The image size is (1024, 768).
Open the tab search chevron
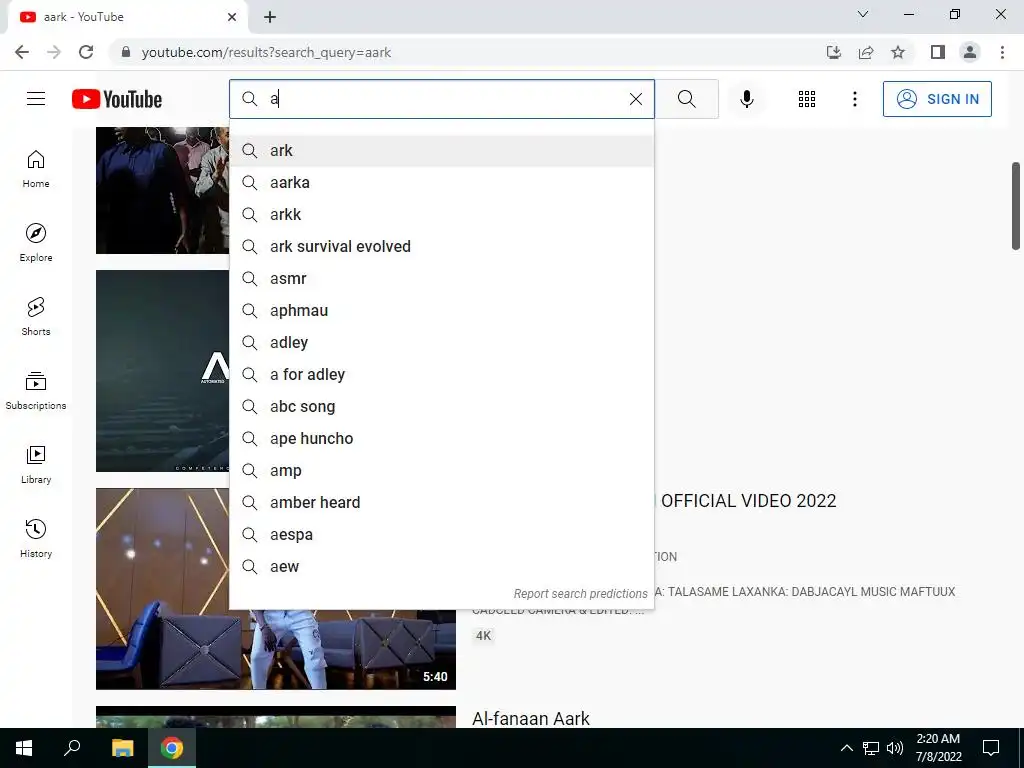863,14
